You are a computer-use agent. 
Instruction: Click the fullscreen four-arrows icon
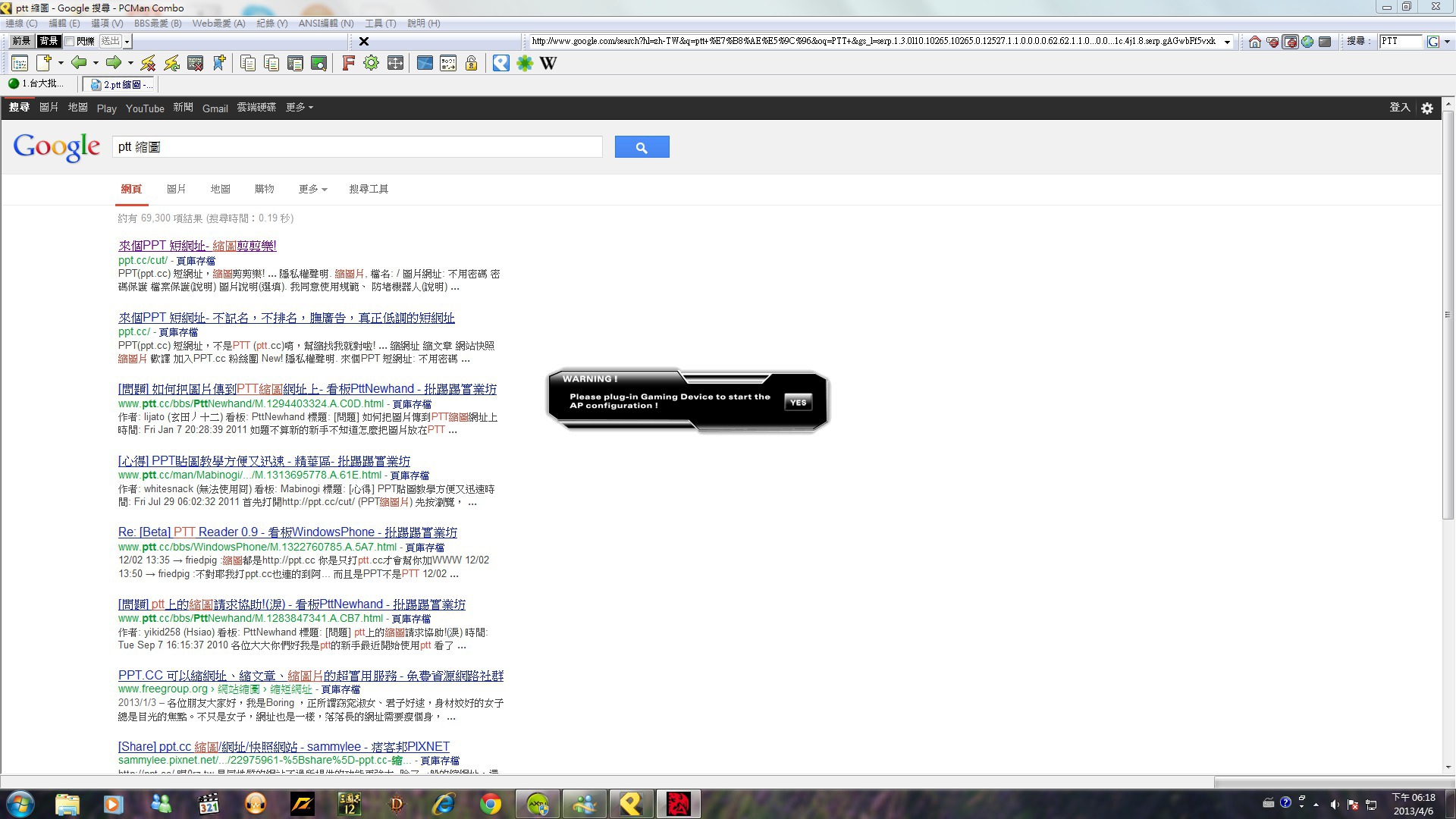click(x=395, y=64)
